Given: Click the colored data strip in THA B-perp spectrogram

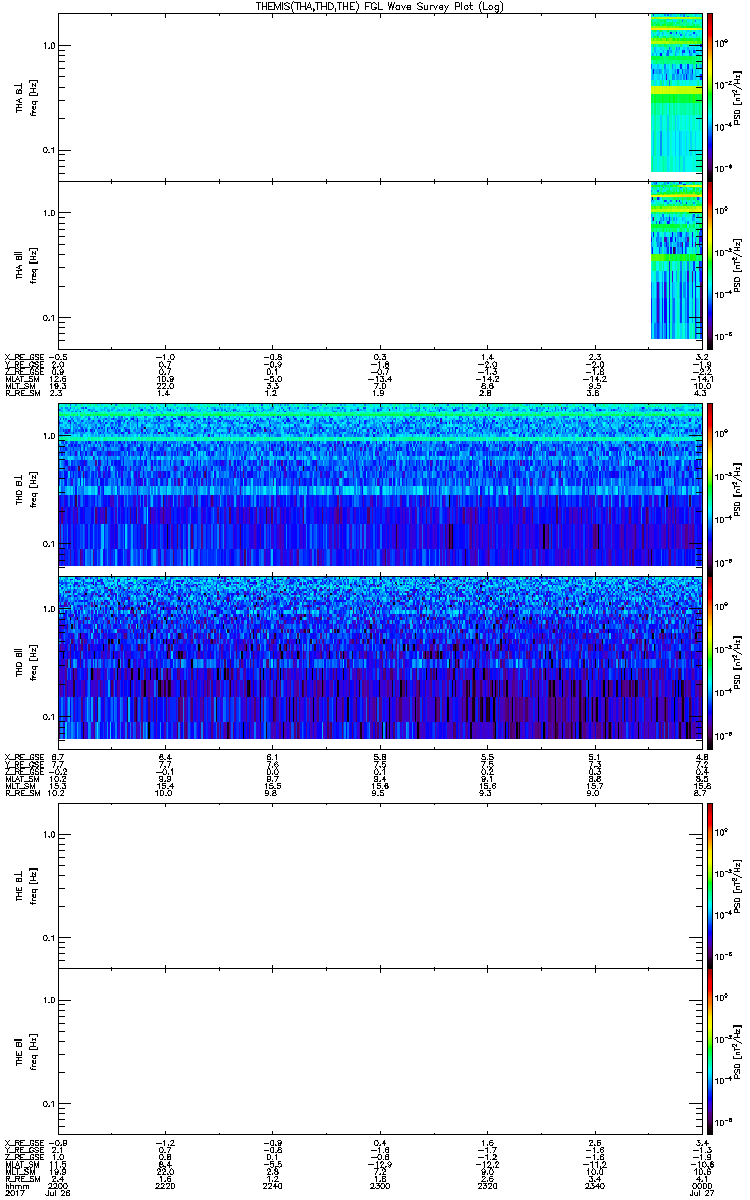Looking at the screenshot, I should pyautogui.click(x=676, y=93).
